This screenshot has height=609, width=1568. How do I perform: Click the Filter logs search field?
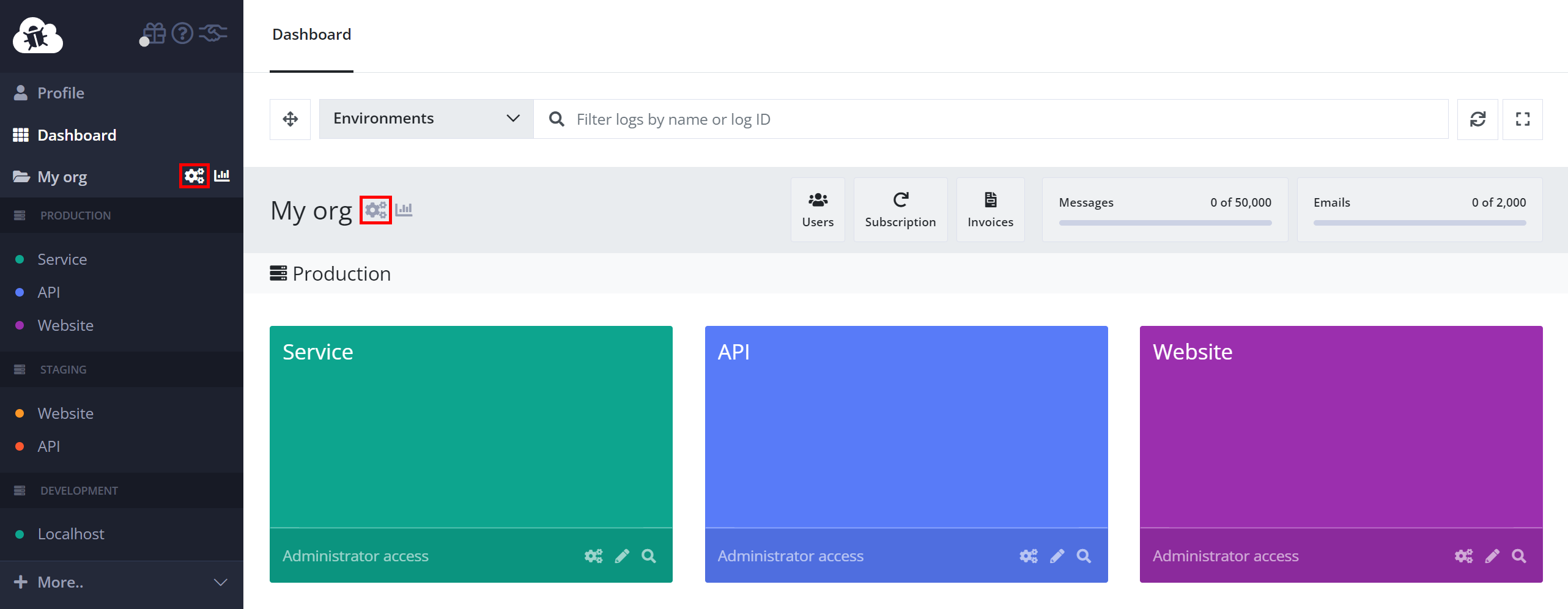(x=991, y=119)
